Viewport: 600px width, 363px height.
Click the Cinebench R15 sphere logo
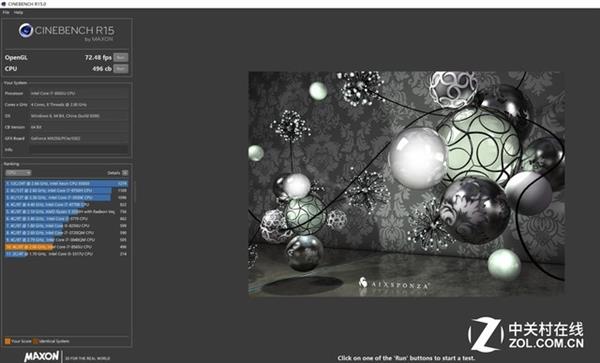tap(26, 30)
